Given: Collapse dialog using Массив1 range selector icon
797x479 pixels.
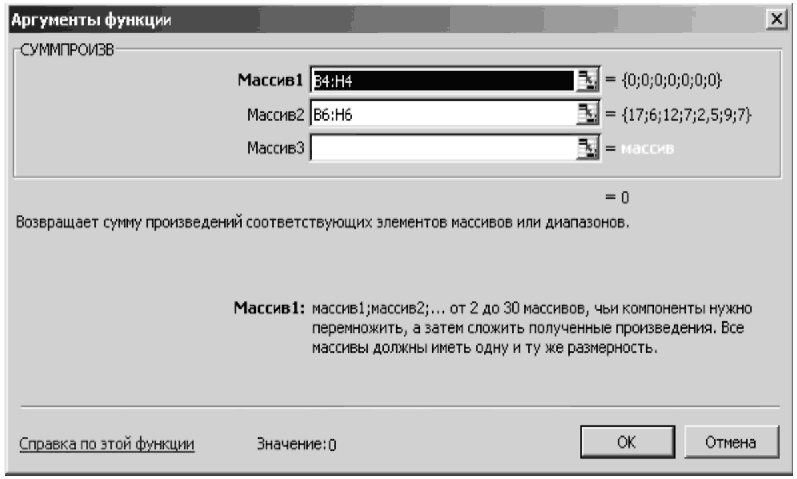Looking at the screenshot, I should point(587,80).
